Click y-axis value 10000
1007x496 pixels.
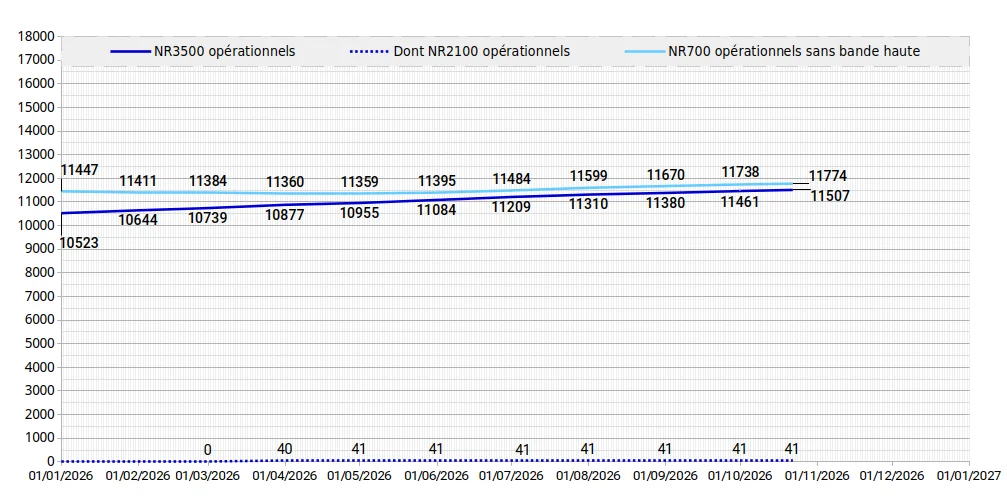(39, 226)
